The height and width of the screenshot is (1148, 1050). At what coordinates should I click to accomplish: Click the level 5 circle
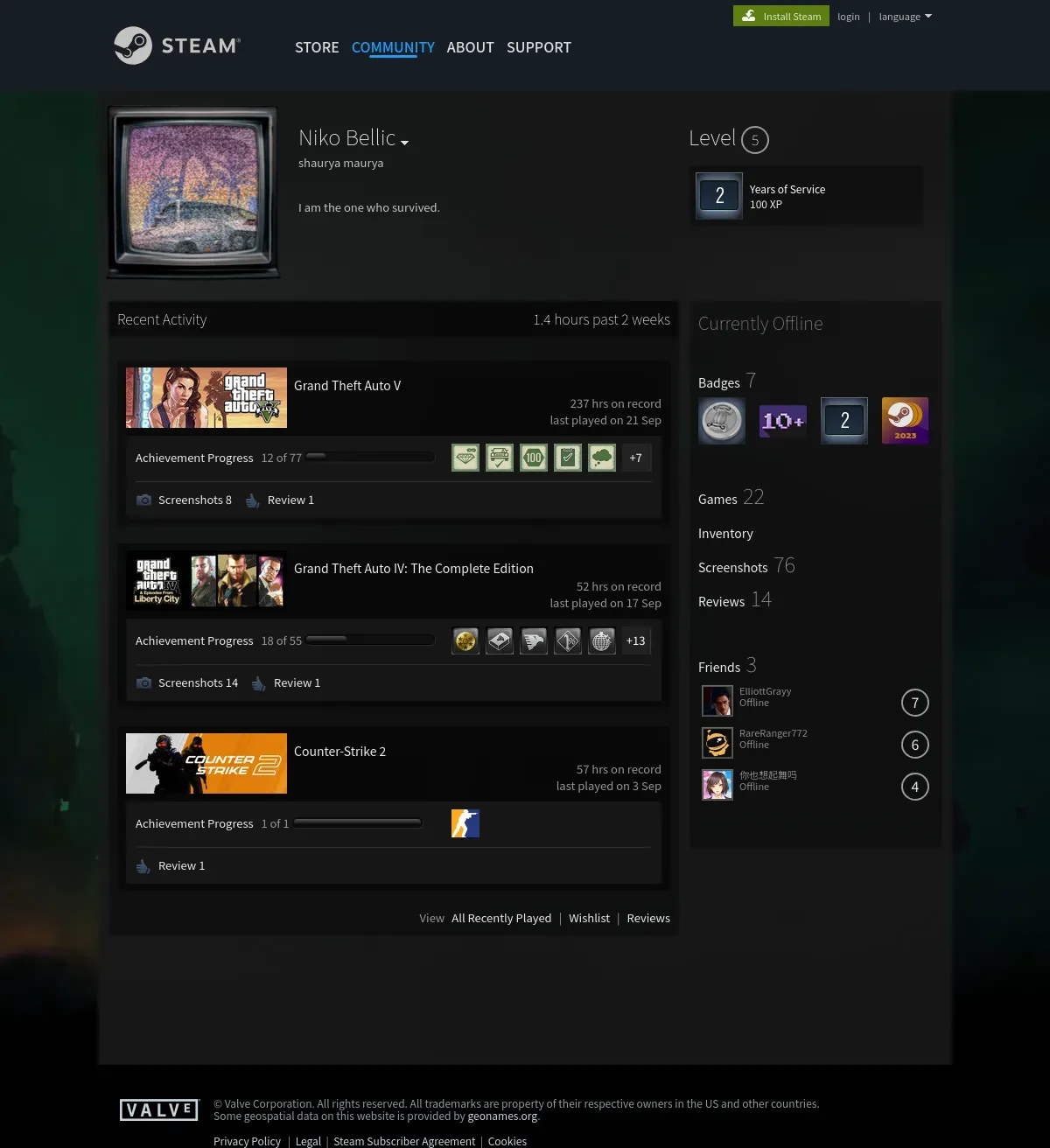pyautogui.click(x=755, y=140)
